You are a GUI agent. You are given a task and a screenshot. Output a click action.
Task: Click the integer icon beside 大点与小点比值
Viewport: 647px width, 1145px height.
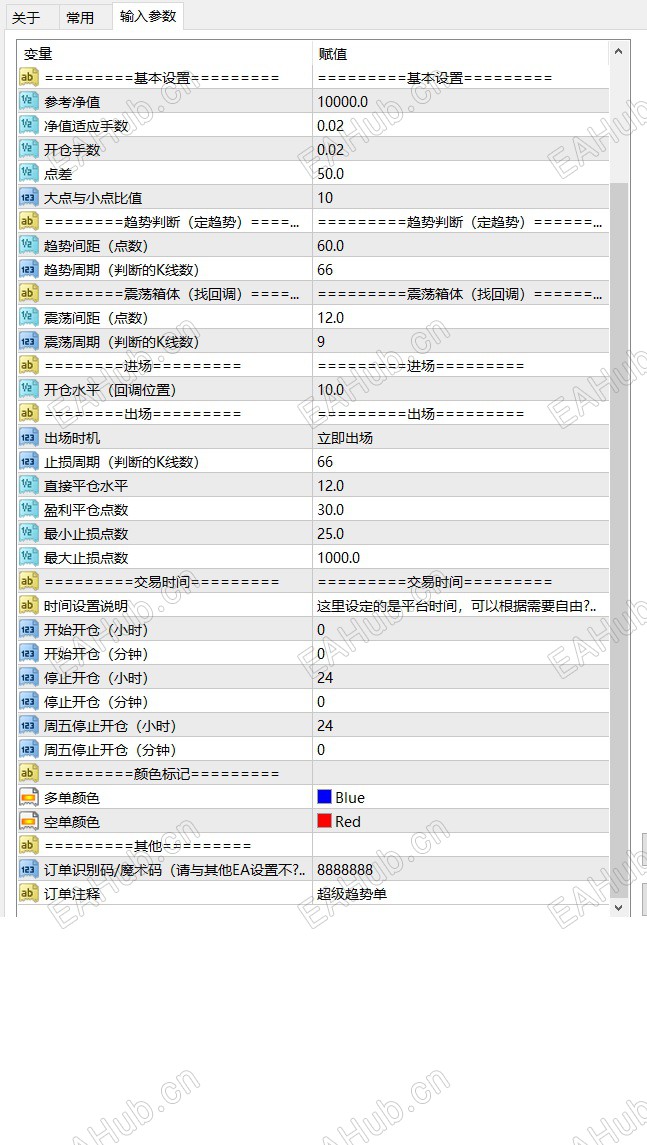[x=28, y=198]
